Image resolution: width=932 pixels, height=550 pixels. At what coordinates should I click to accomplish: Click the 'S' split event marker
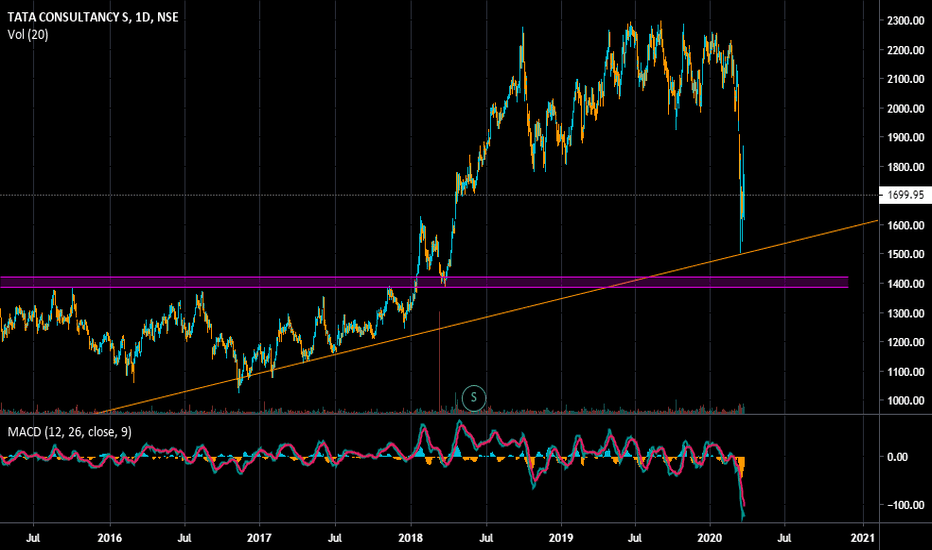coord(474,397)
